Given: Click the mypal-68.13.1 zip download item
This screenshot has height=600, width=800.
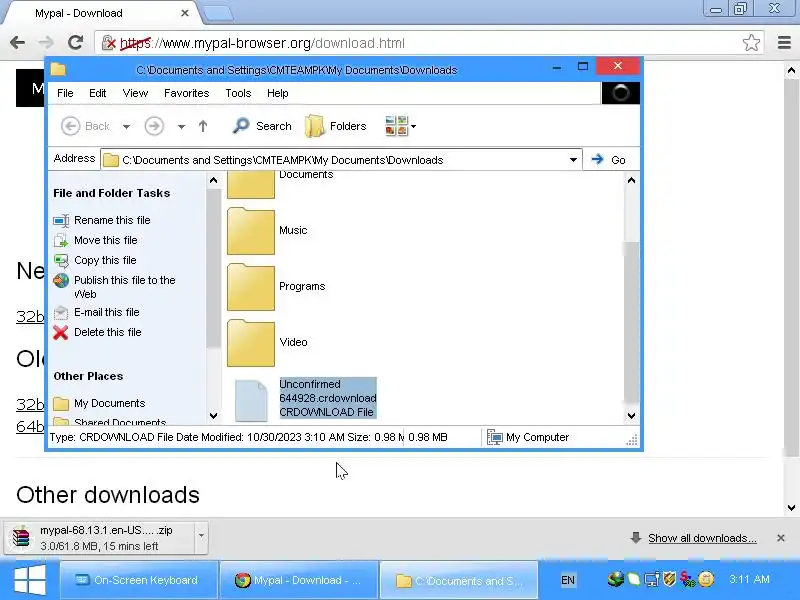Looking at the screenshot, I should (99, 538).
